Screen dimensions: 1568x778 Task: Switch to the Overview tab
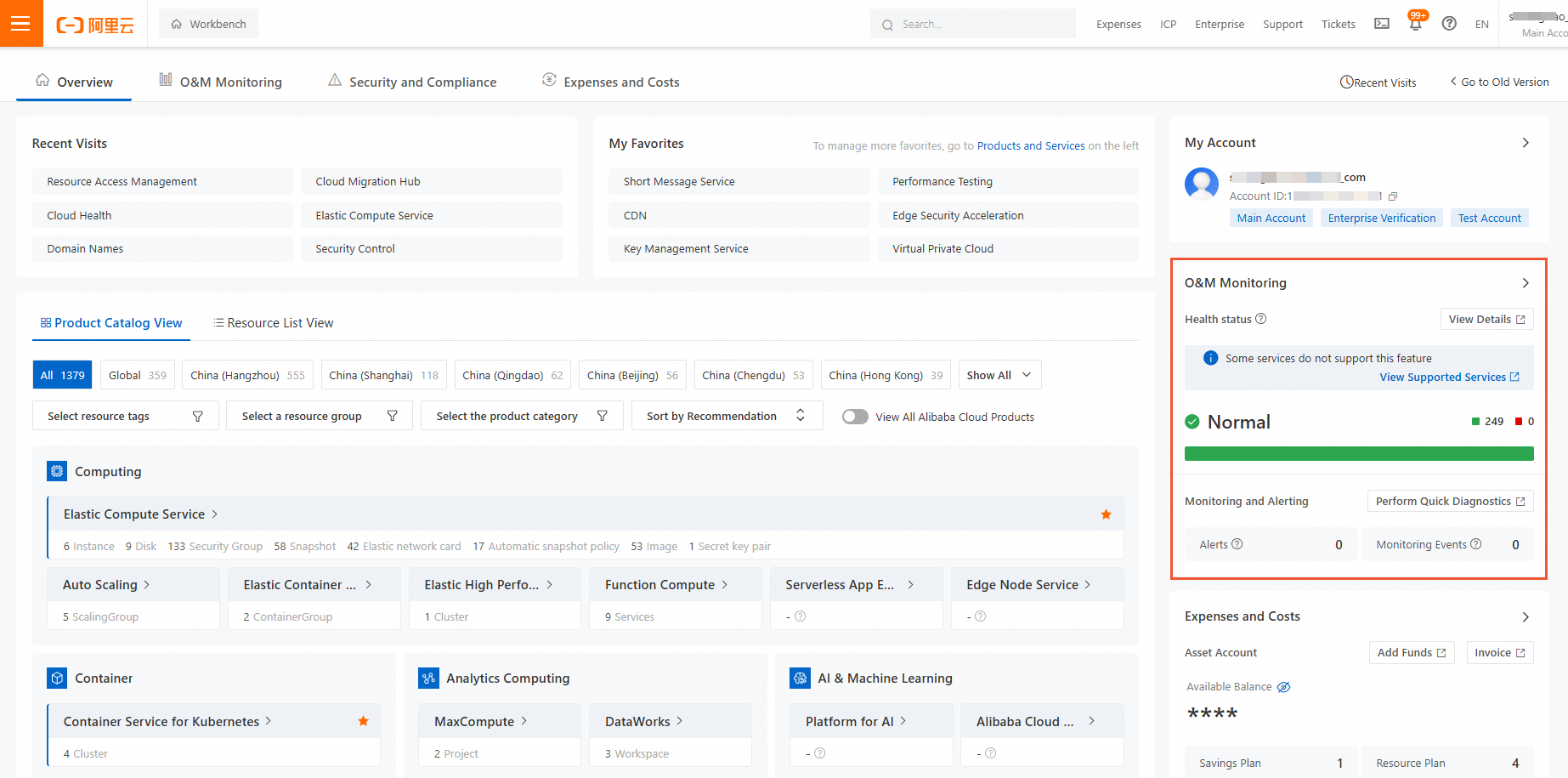coord(74,82)
